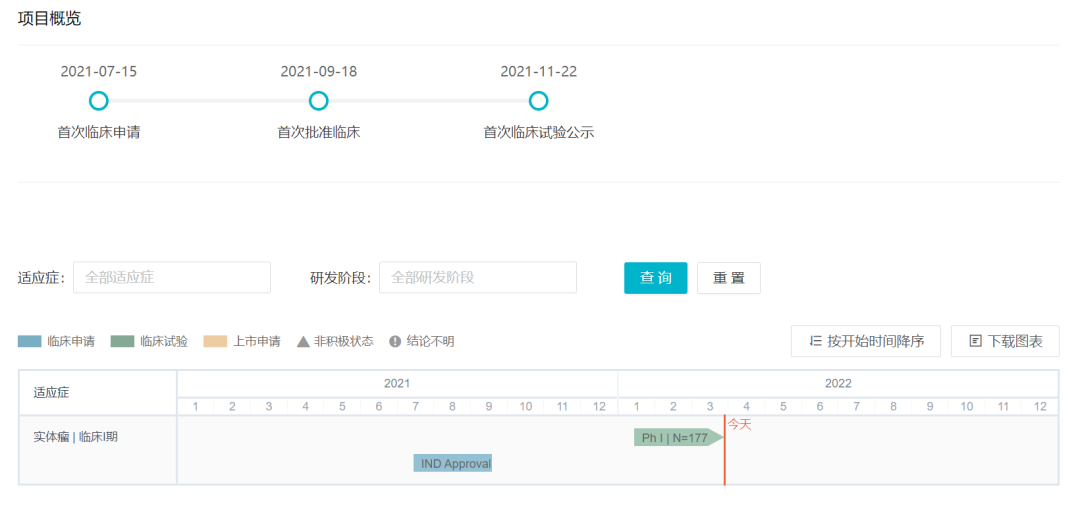Download chart via 下载图表 button
This screenshot has height=508, width=1080.
click(1004, 341)
